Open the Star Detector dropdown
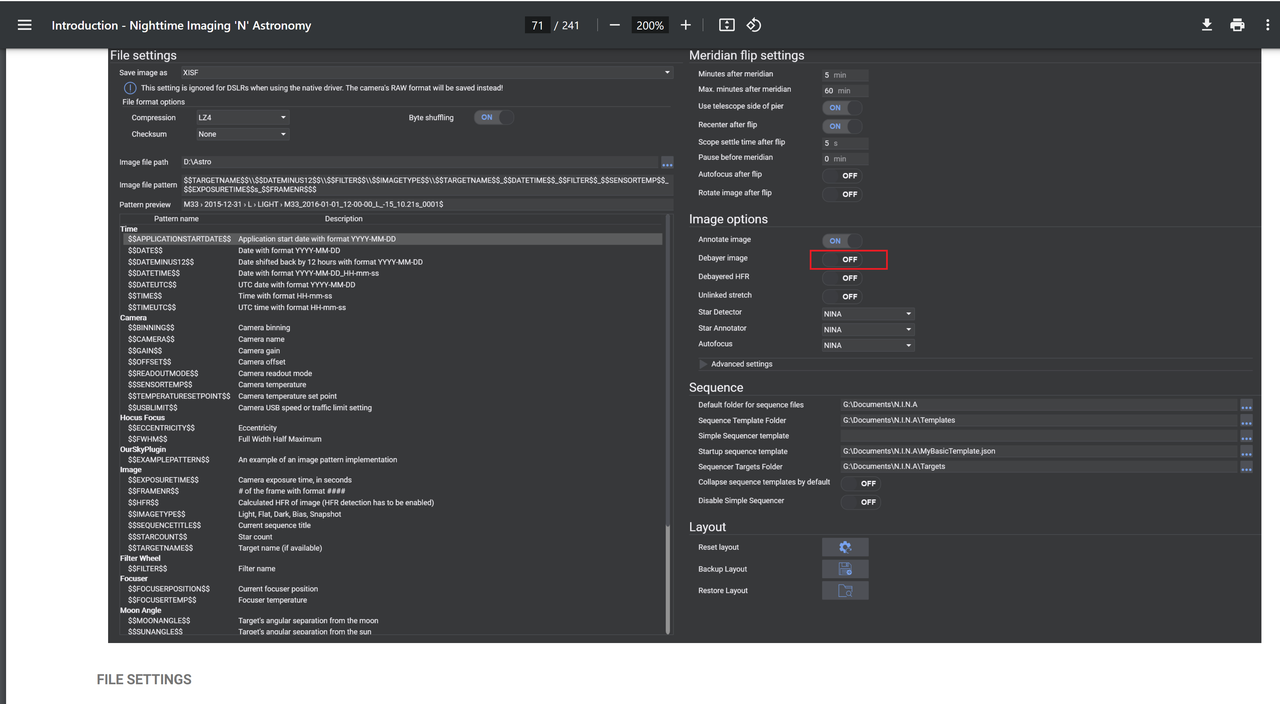Image resolution: width=1280 pixels, height=704 pixels. [x=868, y=314]
